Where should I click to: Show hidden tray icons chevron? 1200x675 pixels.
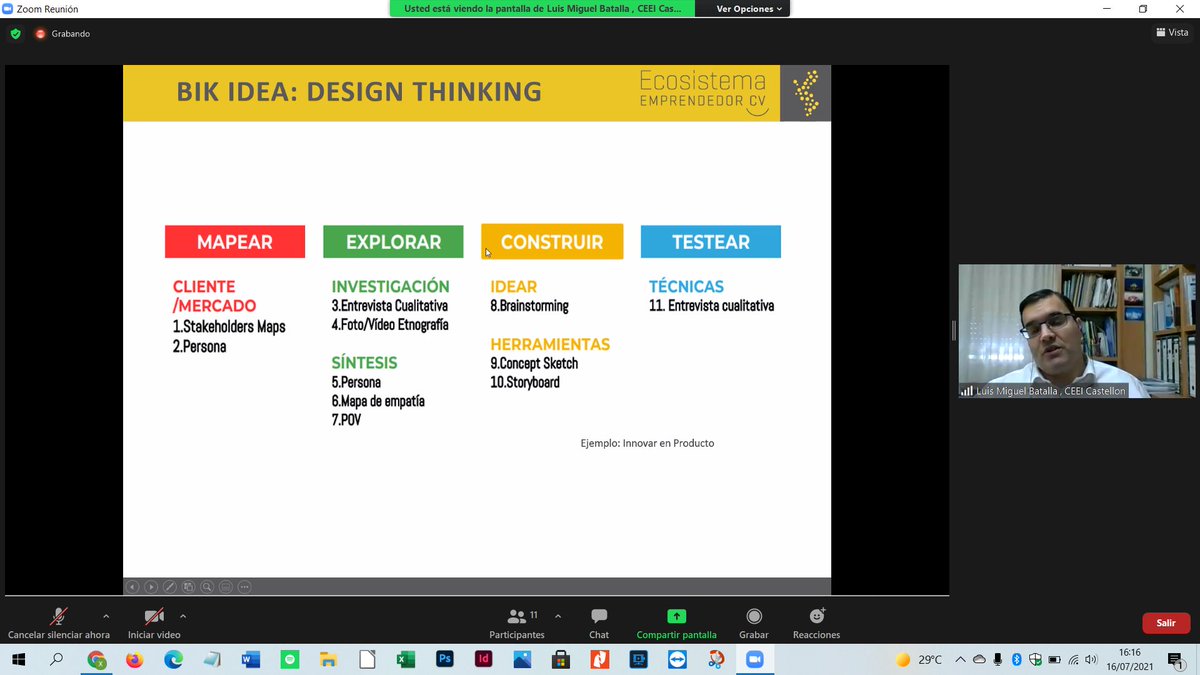coord(961,660)
